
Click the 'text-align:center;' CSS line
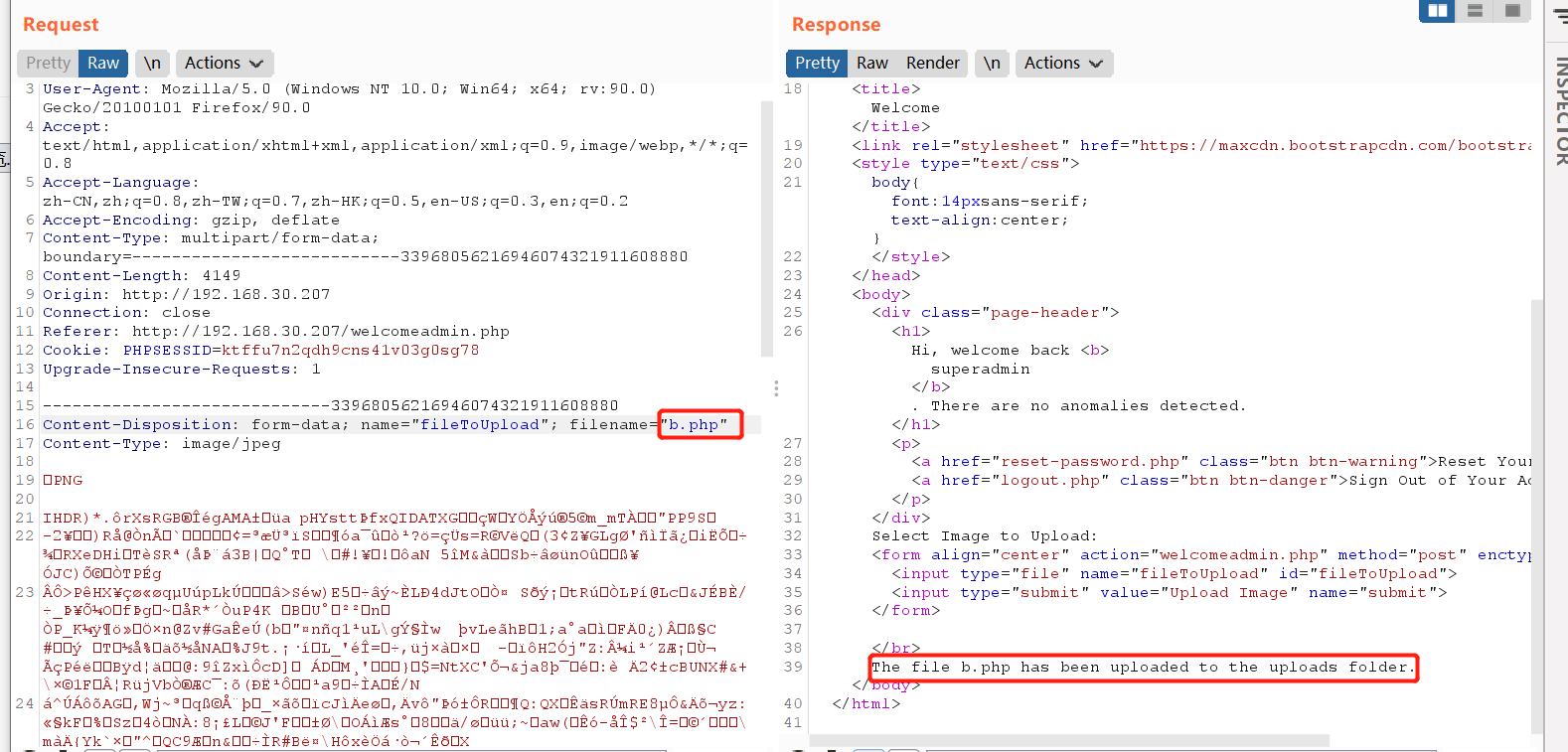(x=980, y=220)
